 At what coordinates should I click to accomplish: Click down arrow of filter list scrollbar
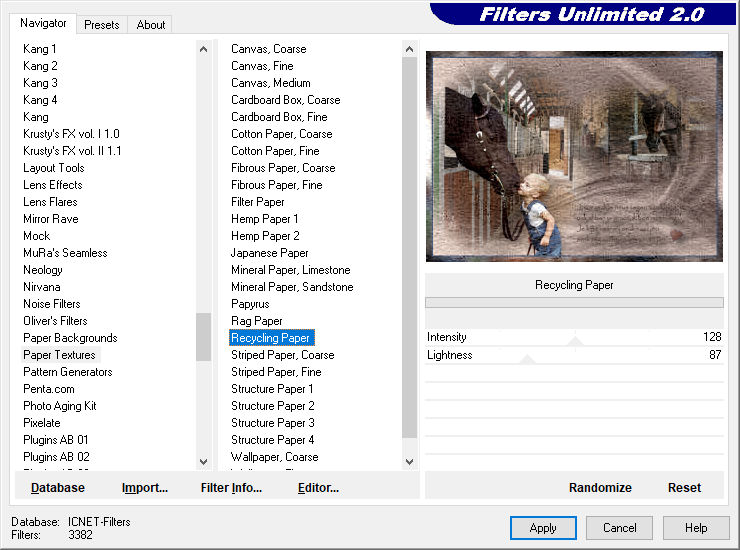coord(409,462)
